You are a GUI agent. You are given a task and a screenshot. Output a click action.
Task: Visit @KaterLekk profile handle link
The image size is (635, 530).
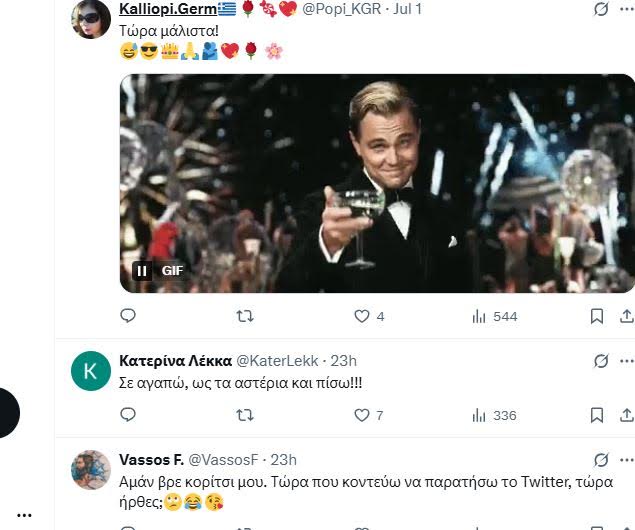(269, 360)
